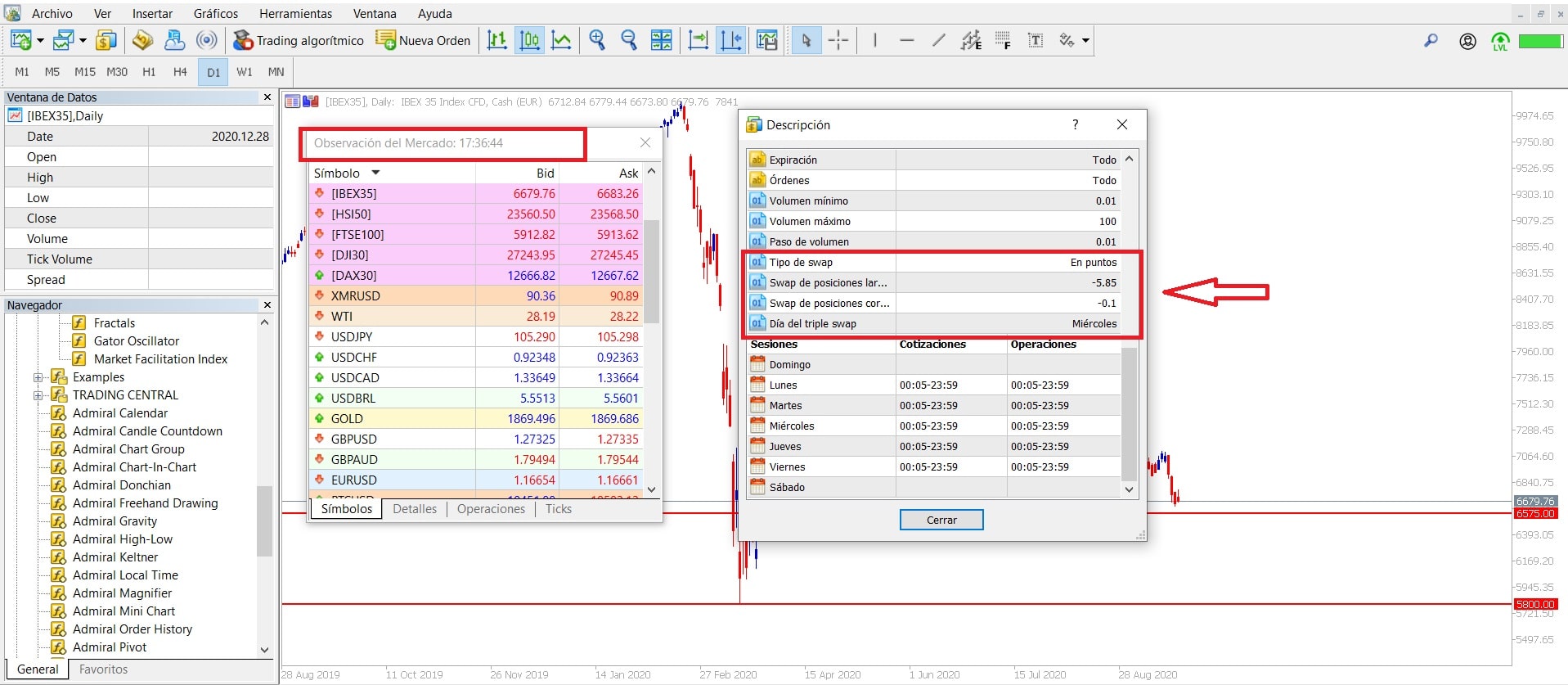Screen dimensions: 1568x685
Task: Switch chart to line chart mode
Action: click(561, 40)
